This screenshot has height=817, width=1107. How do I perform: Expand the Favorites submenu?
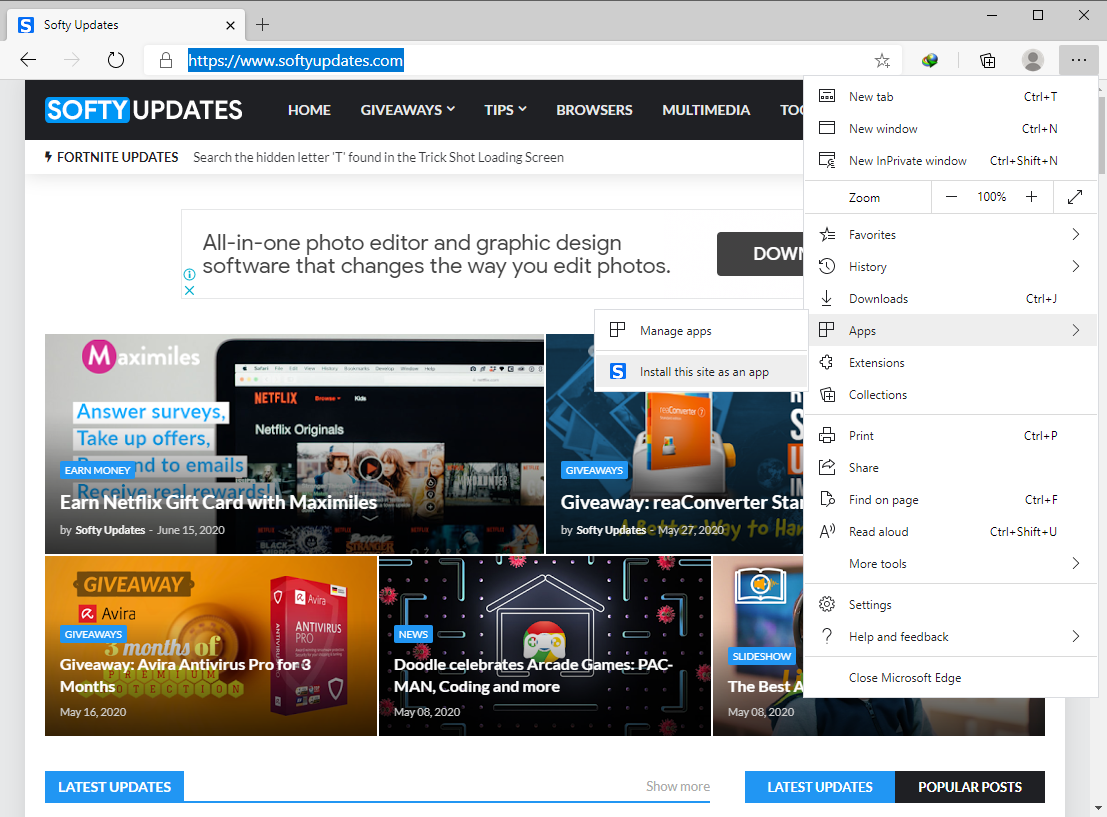pos(950,234)
